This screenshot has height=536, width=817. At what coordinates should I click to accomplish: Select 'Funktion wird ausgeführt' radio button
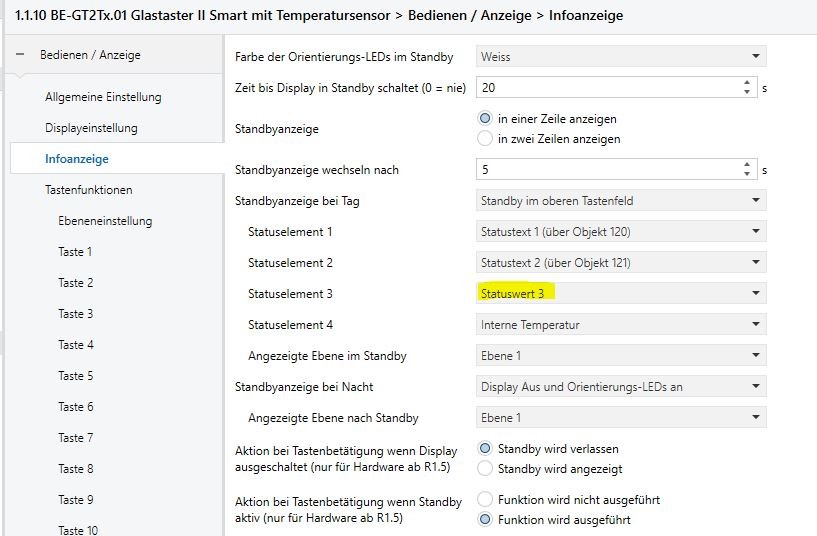point(486,520)
